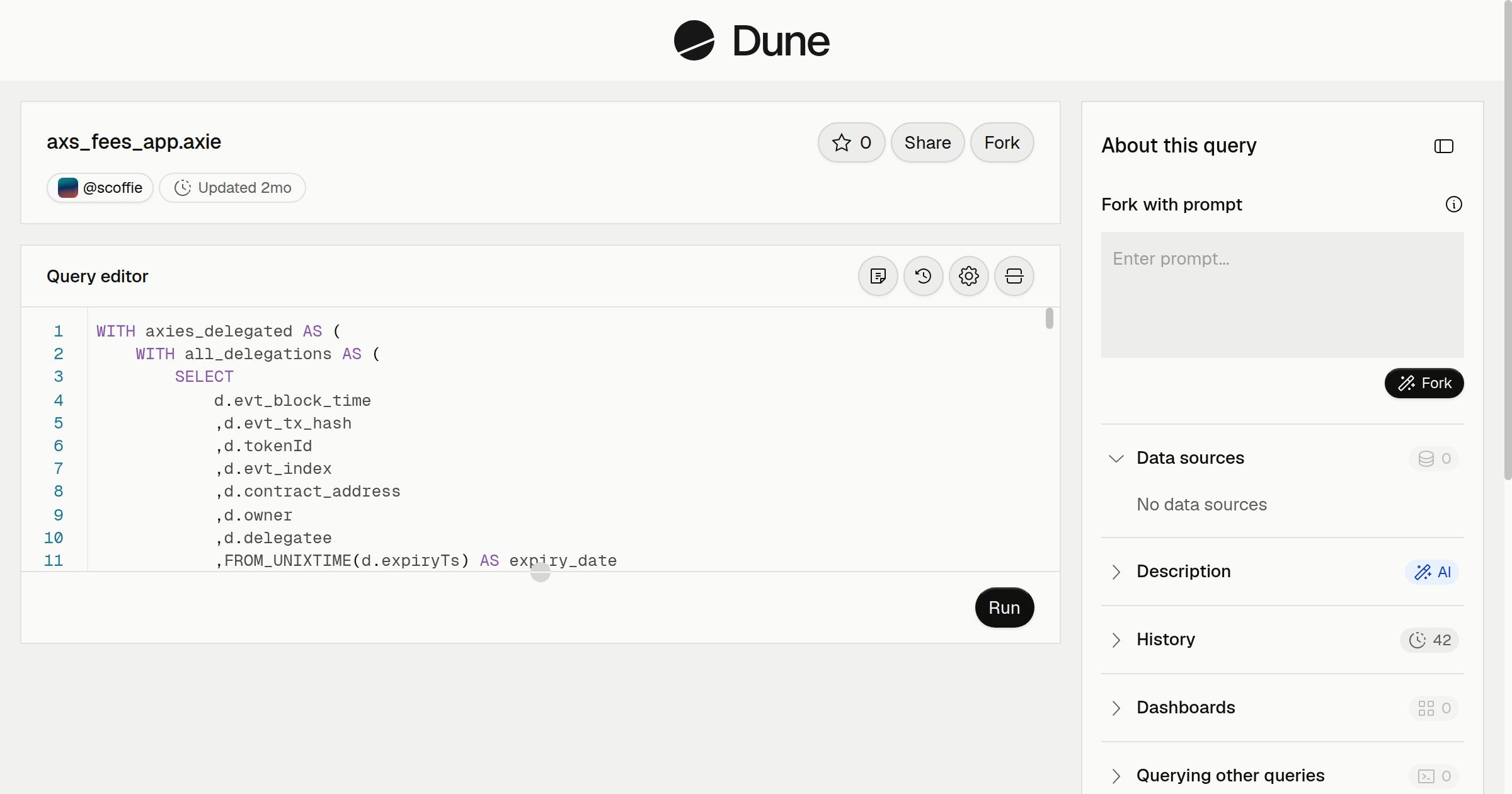Image resolution: width=1512 pixels, height=794 pixels.
Task: Click code line ',d.tokenId'
Action: pos(263,446)
